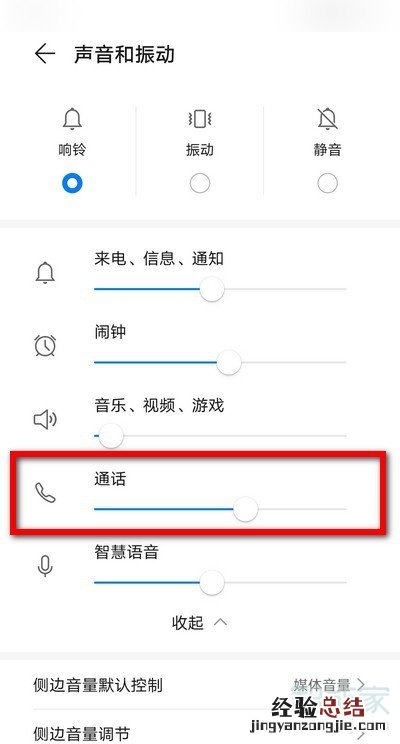Open 侧边音量默认控制 媒体音量 option
The image size is (400, 744).
[200, 685]
